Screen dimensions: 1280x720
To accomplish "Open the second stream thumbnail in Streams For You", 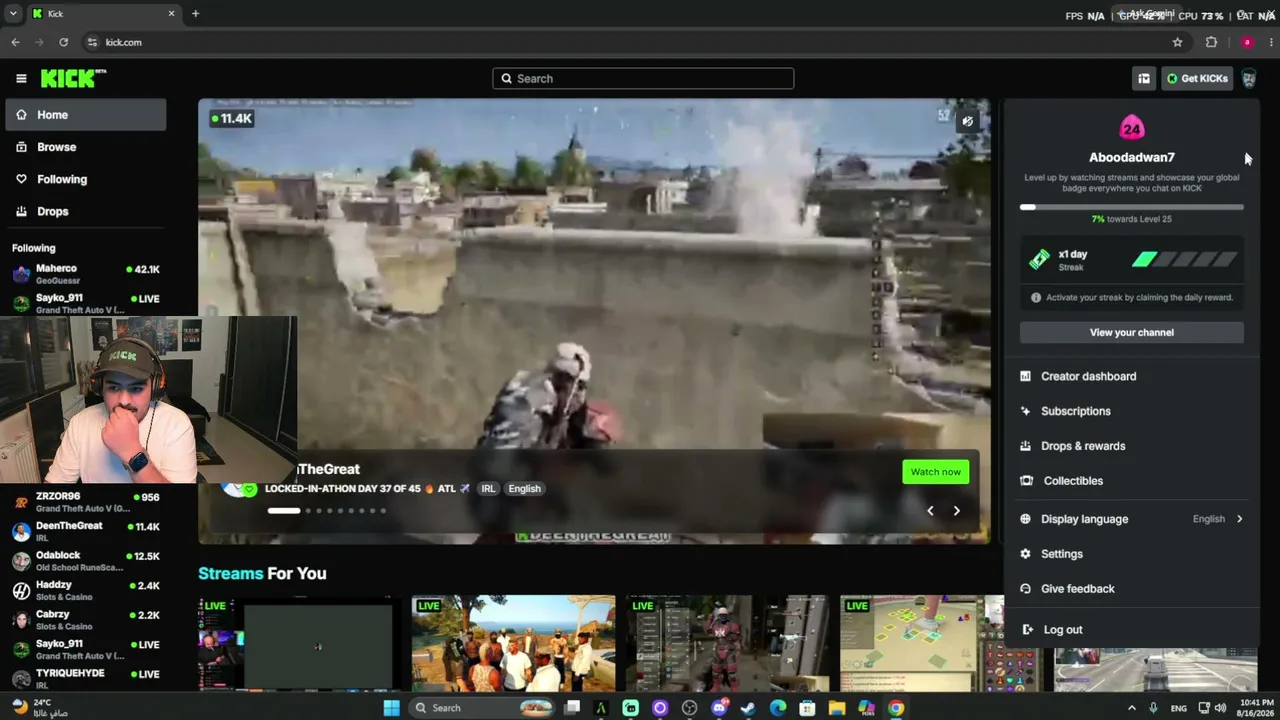I will [513, 643].
